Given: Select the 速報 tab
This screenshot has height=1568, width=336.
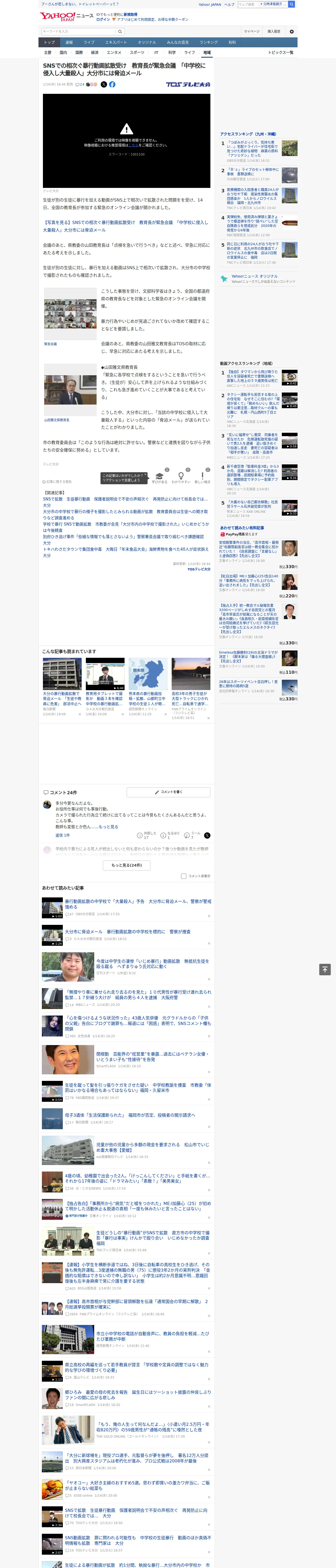Looking at the screenshot, I should [x=69, y=43].
